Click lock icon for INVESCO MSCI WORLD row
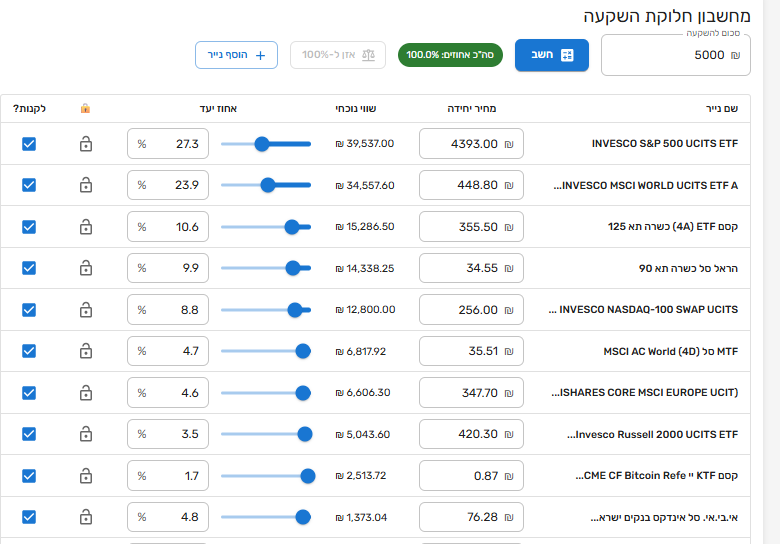The image size is (780, 544). (x=85, y=185)
